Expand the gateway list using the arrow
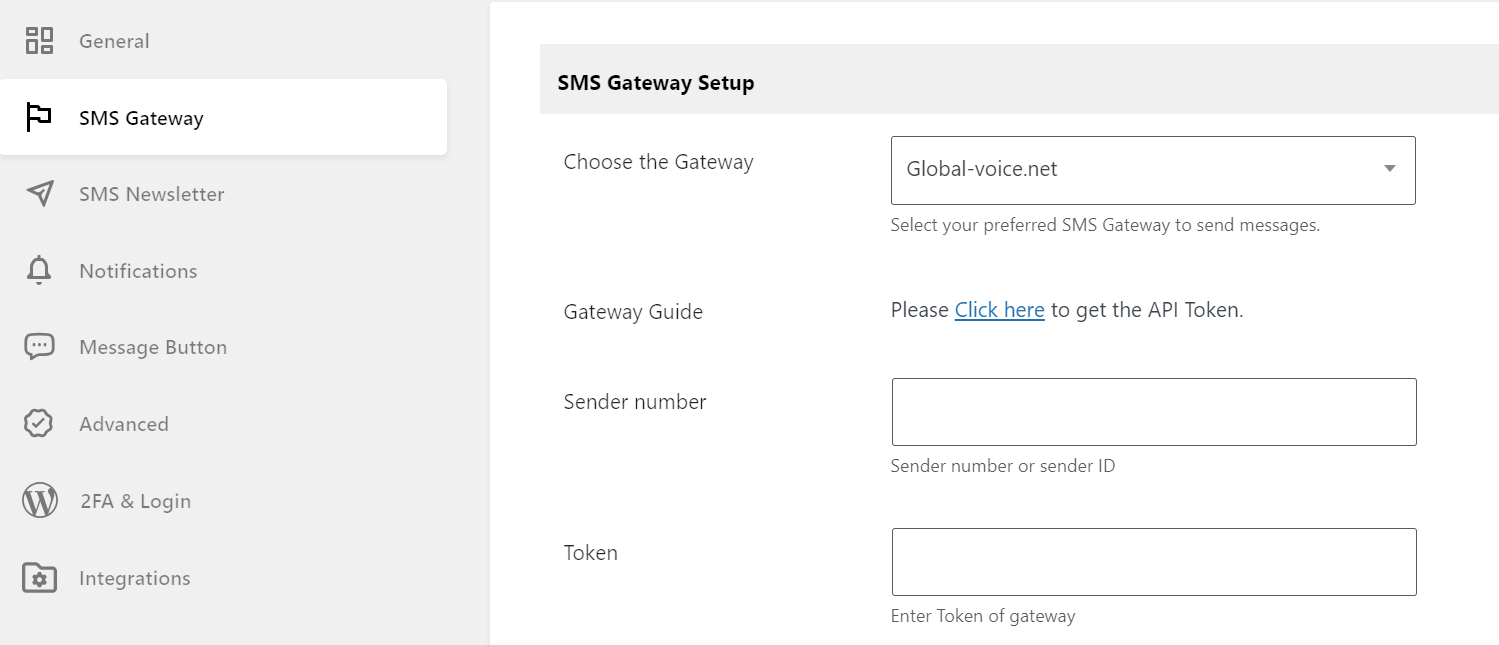The image size is (1499, 645). click(x=1389, y=169)
